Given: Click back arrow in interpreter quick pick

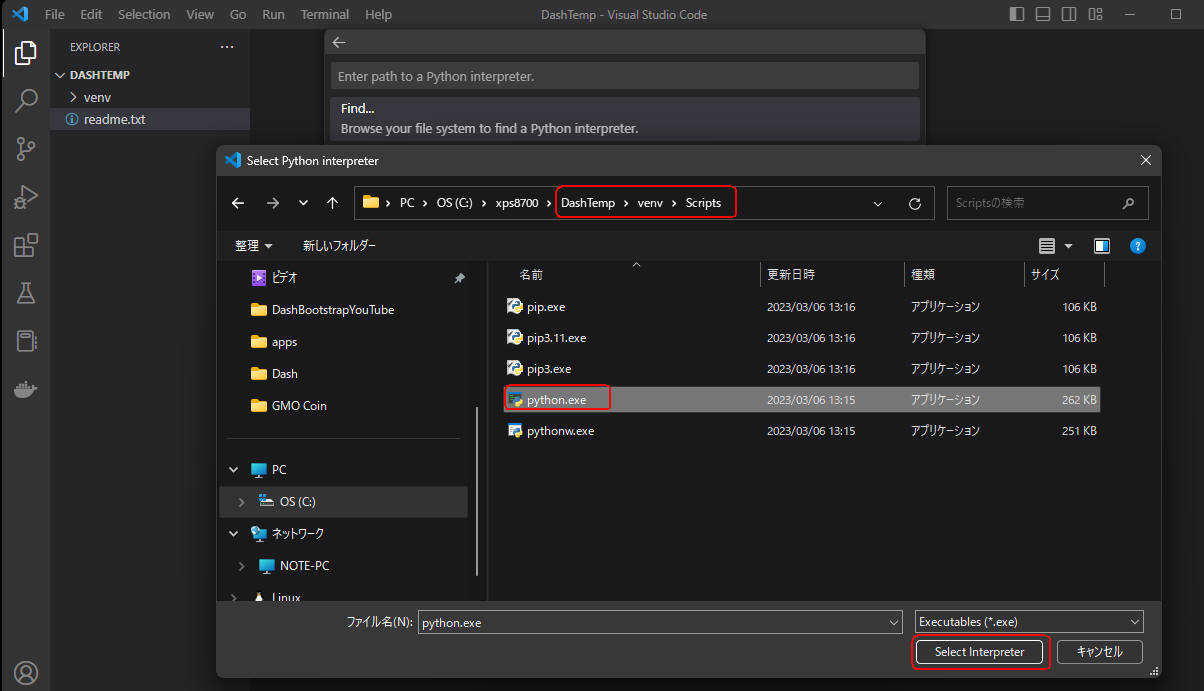Looking at the screenshot, I should (338, 42).
